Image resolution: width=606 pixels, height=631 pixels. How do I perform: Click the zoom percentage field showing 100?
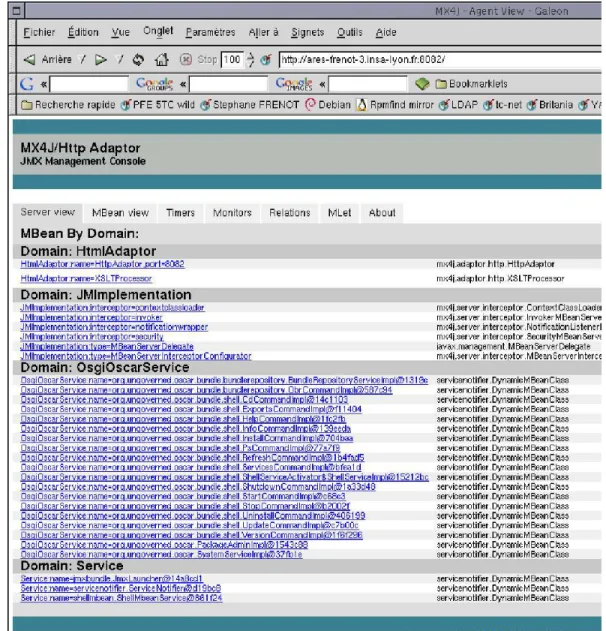pos(232,60)
